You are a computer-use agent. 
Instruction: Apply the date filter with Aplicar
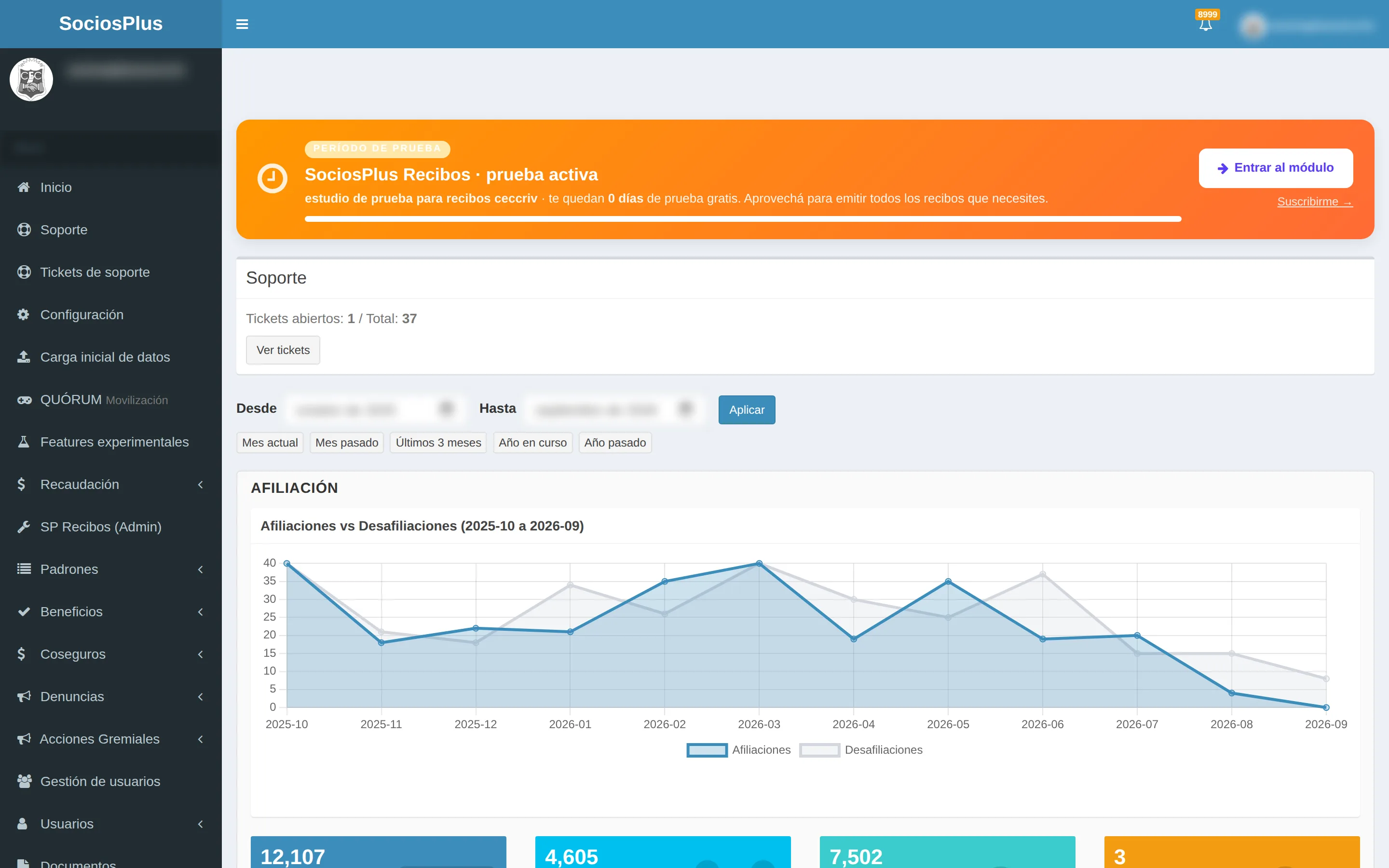coord(746,409)
